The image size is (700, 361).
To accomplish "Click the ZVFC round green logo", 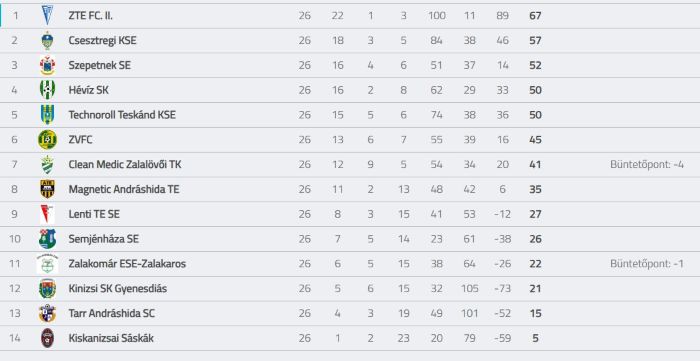I will pyautogui.click(x=47, y=140).
